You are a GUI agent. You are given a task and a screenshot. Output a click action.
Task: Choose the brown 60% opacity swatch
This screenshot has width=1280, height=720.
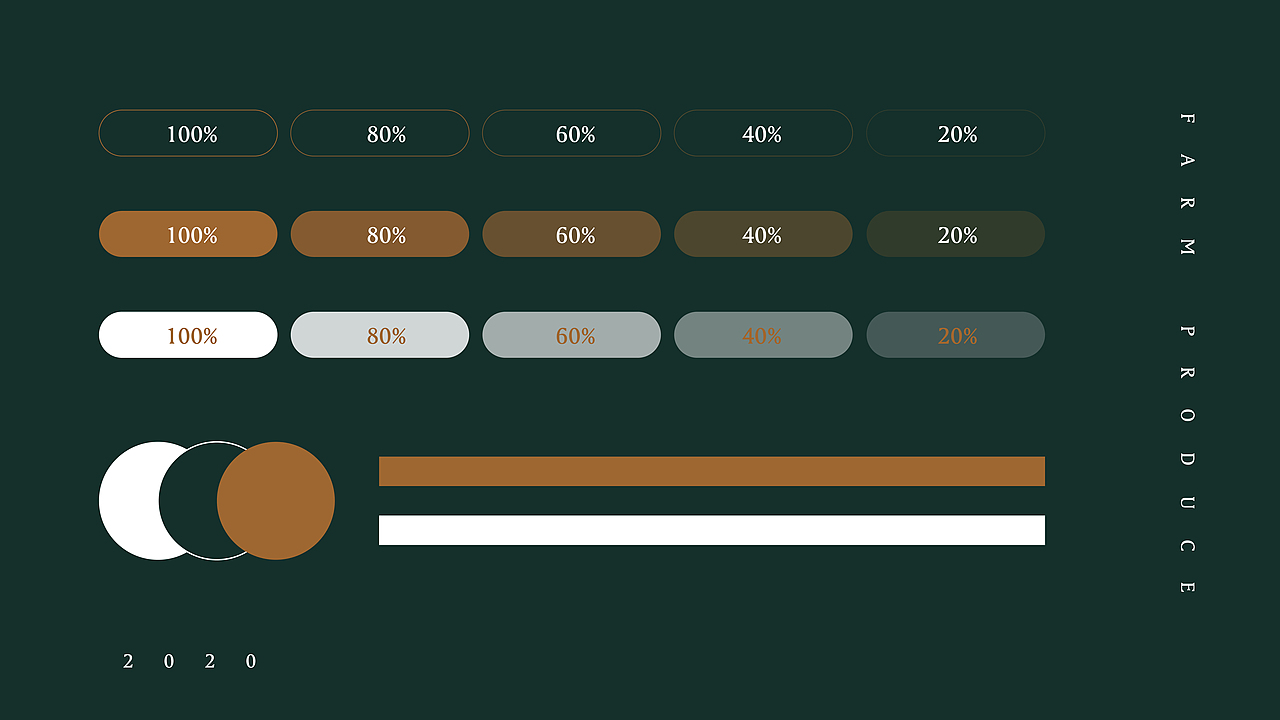click(x=572, y=234)
